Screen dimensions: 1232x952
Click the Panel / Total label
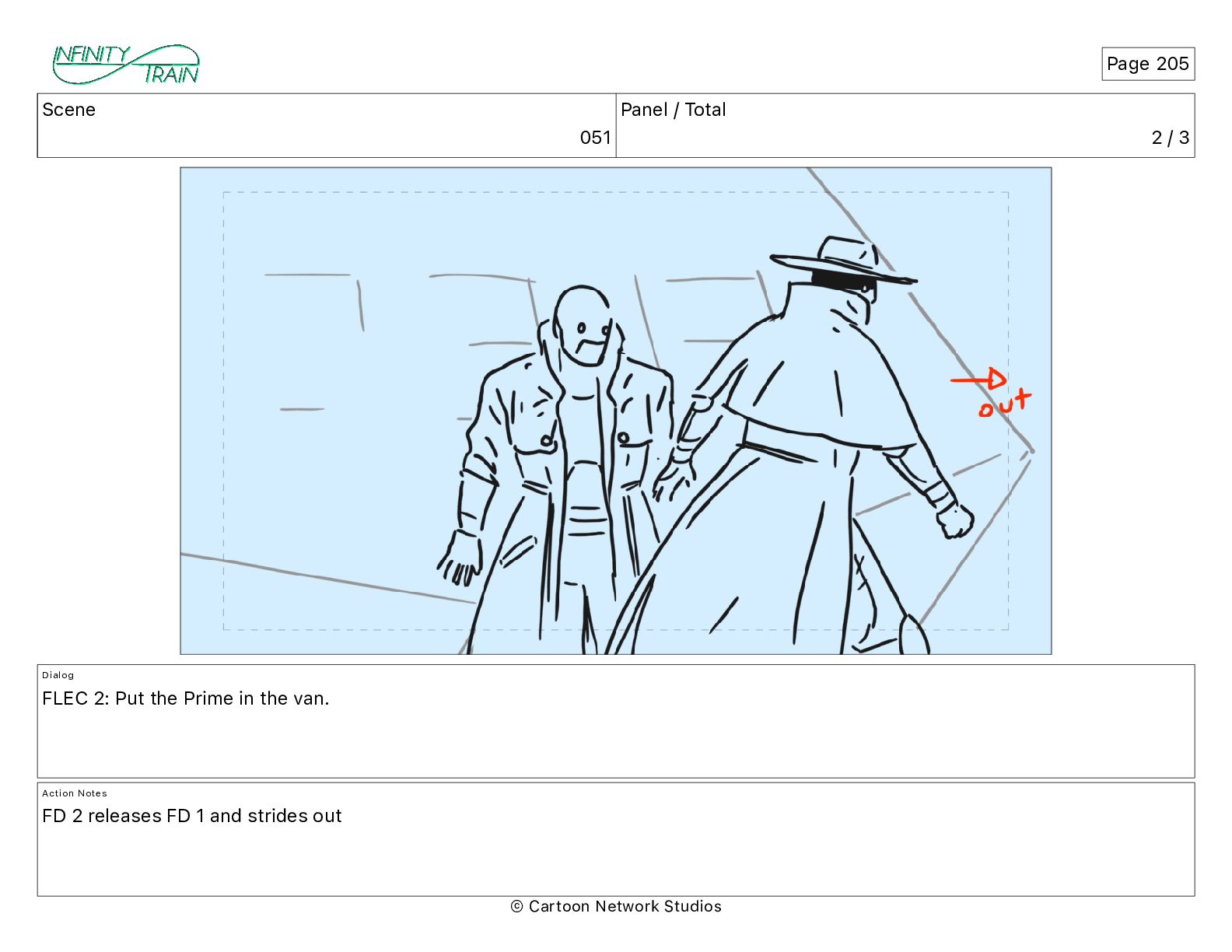[x=673, y=110]
